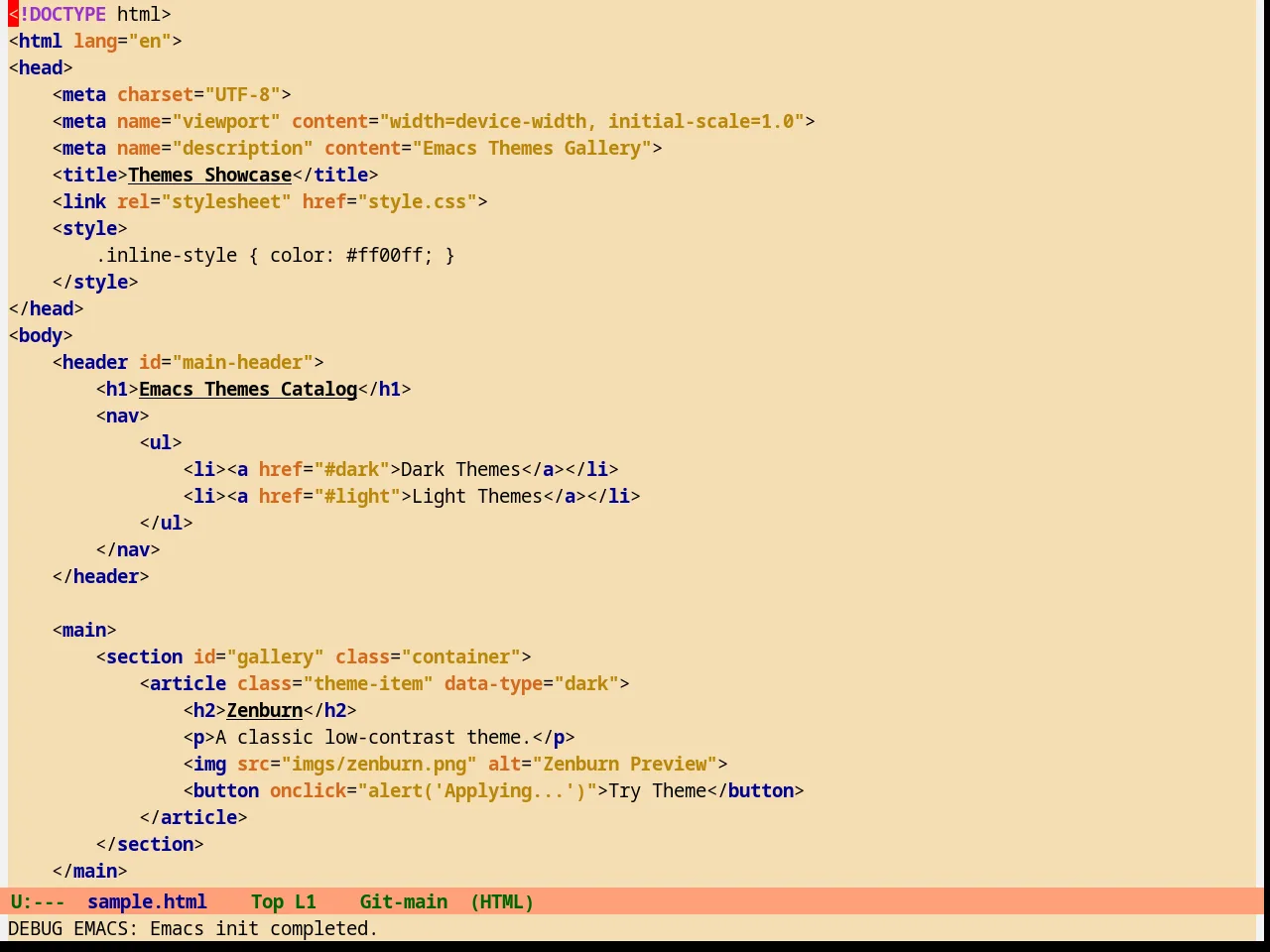Screen dimensions: 1270x952
Task: Click the viewport content width string
Action: point(592,121)
